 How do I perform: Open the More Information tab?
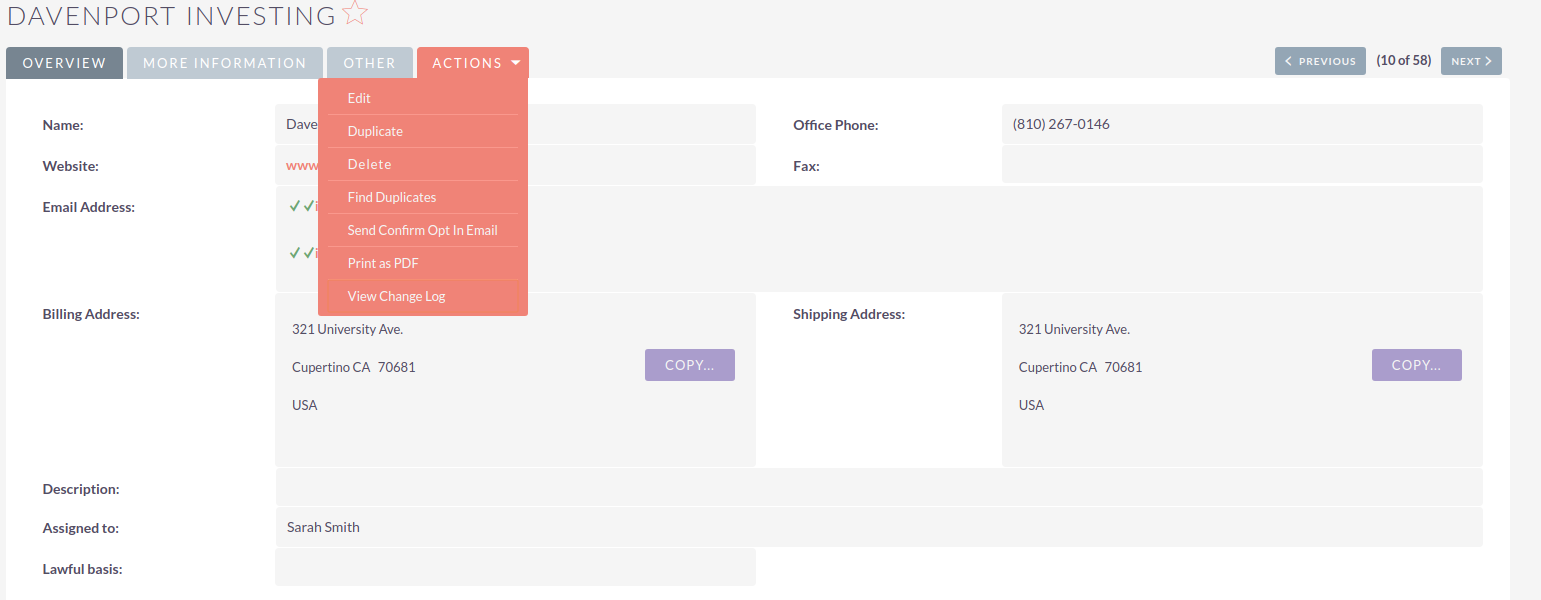[224, 63]
